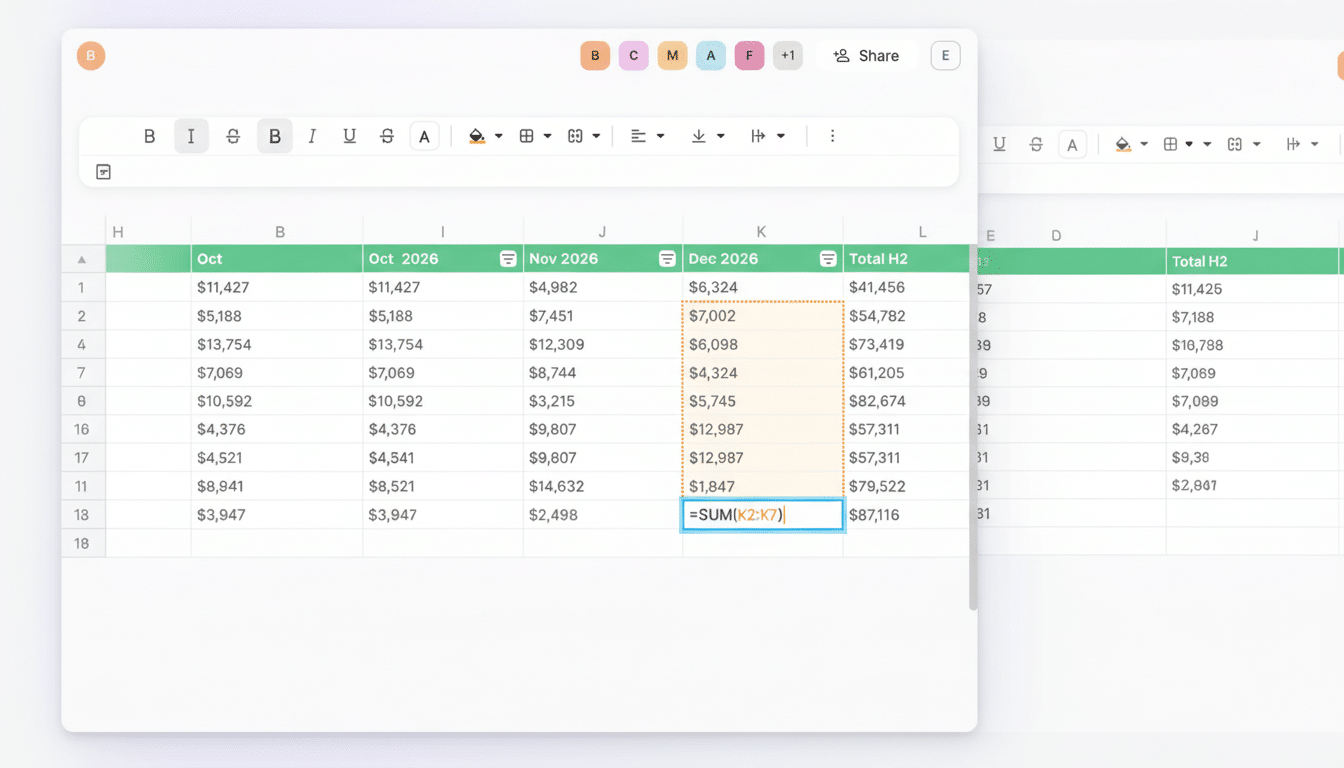
Task: Click the filter icon on Dec 2026 header
Action: 827,258
